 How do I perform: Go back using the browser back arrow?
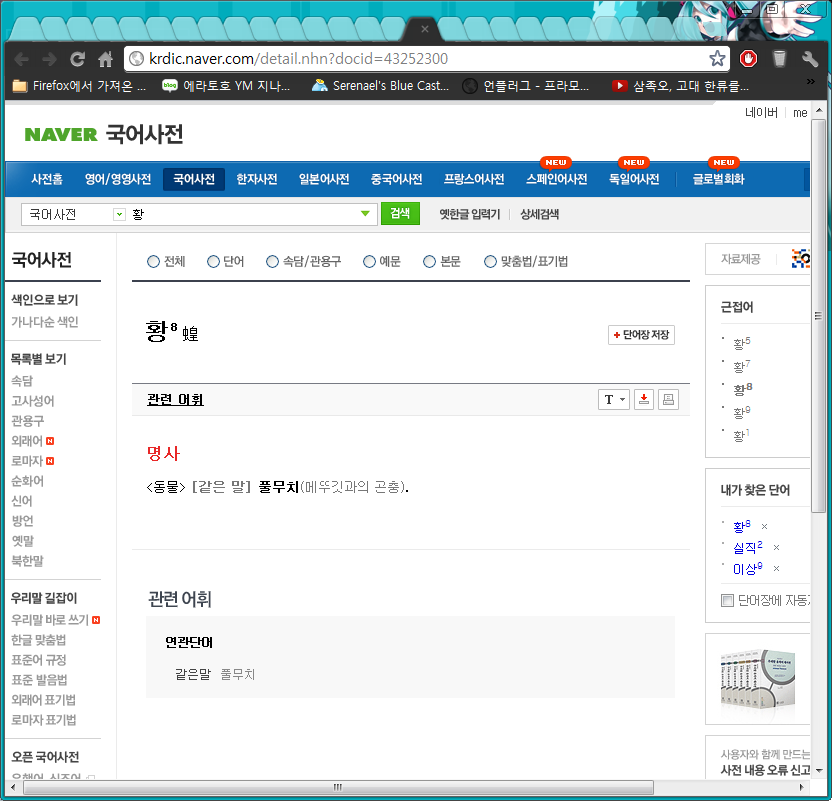[x=21, y=59]
